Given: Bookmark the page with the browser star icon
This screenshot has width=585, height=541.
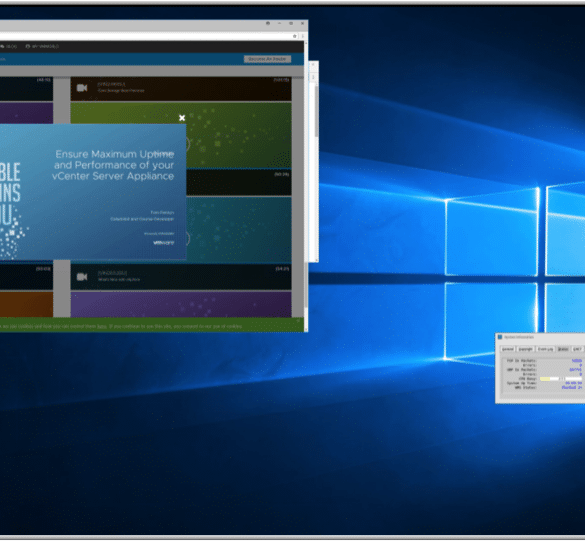Looking at the screenshot, I should (294, 36).
